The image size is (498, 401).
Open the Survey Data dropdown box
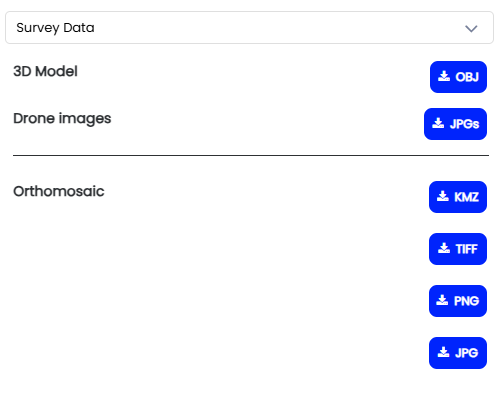[249, 28]
